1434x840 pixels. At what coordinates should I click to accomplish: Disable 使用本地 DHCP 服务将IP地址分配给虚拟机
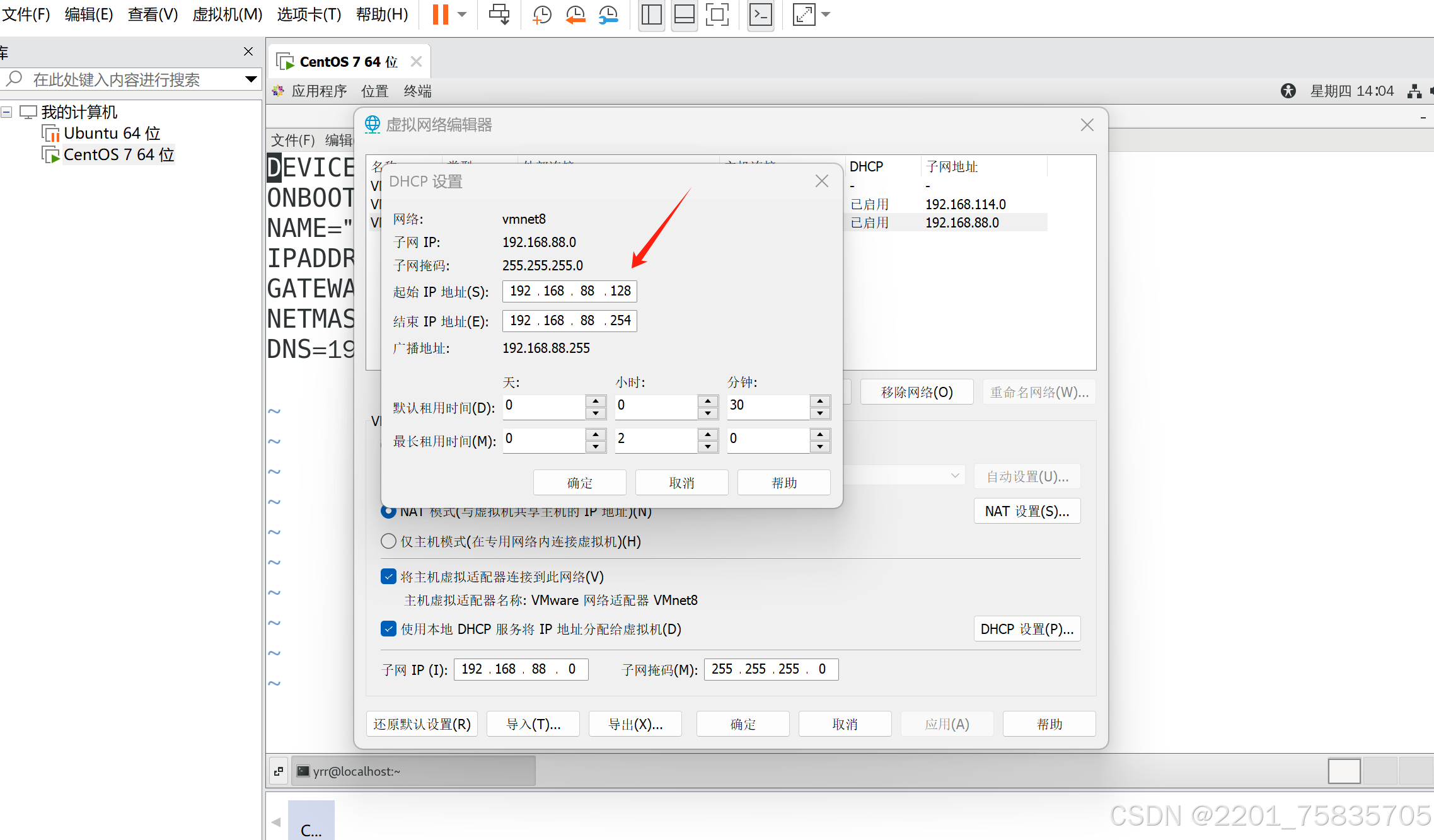click(x=388, y=628)
